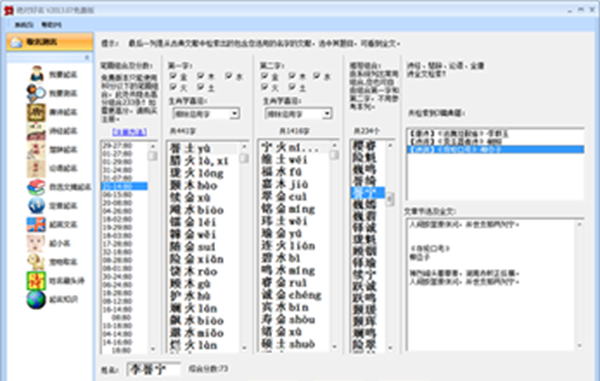Click the second character list scrollbar thumb

pos(334,155)
